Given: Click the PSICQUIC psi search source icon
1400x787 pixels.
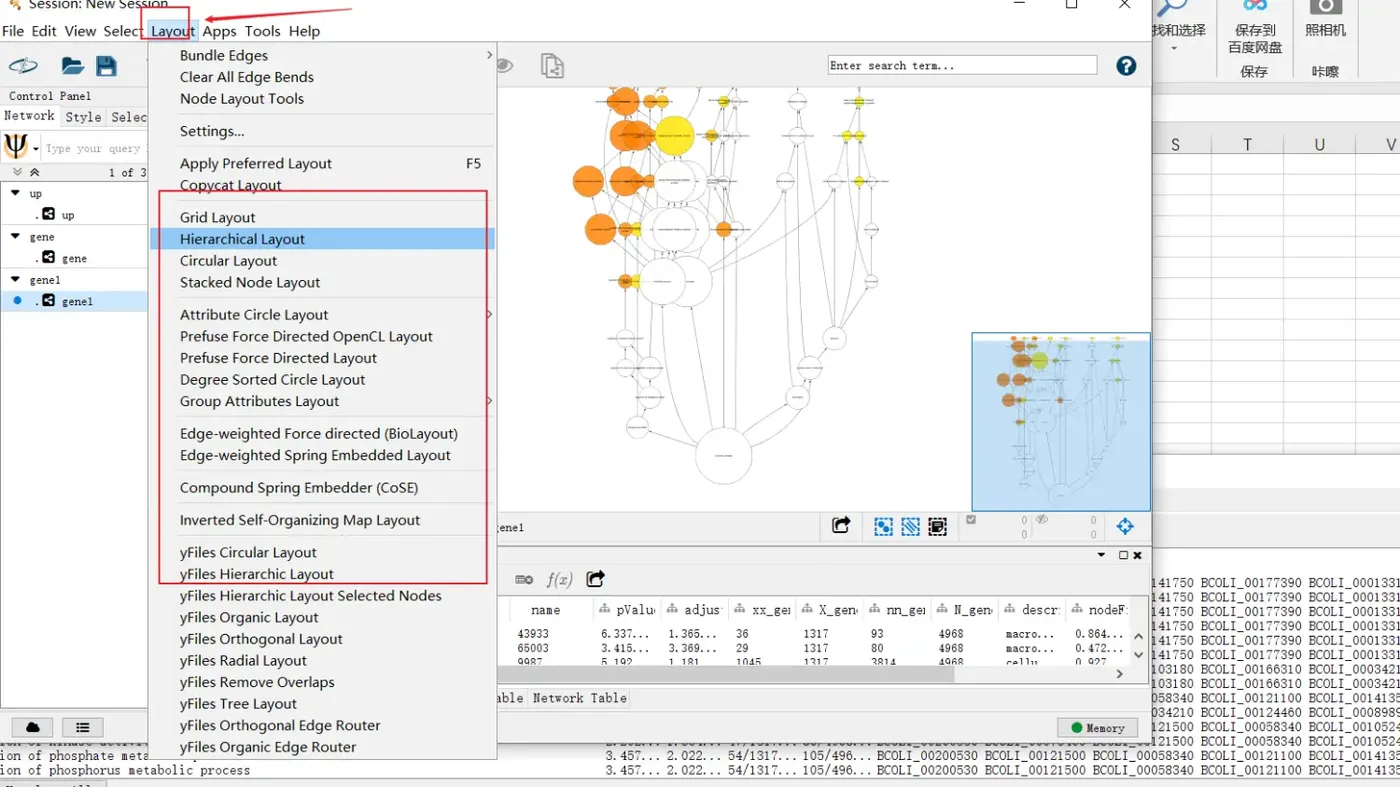Looking at the screenshot, I should [15, 147].
